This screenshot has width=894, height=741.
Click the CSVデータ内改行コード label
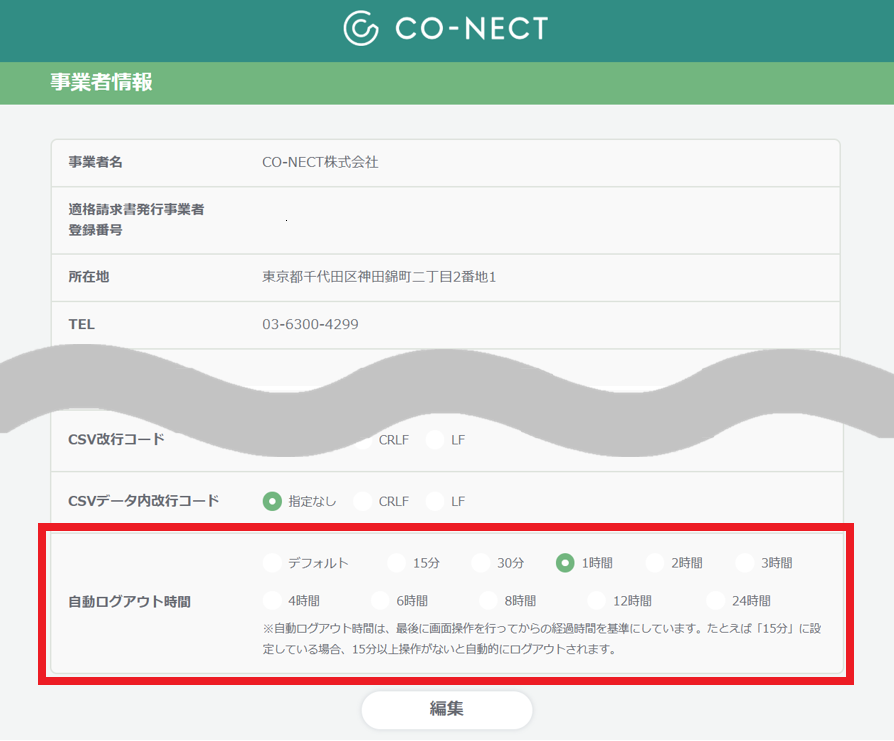click(144, 501)
